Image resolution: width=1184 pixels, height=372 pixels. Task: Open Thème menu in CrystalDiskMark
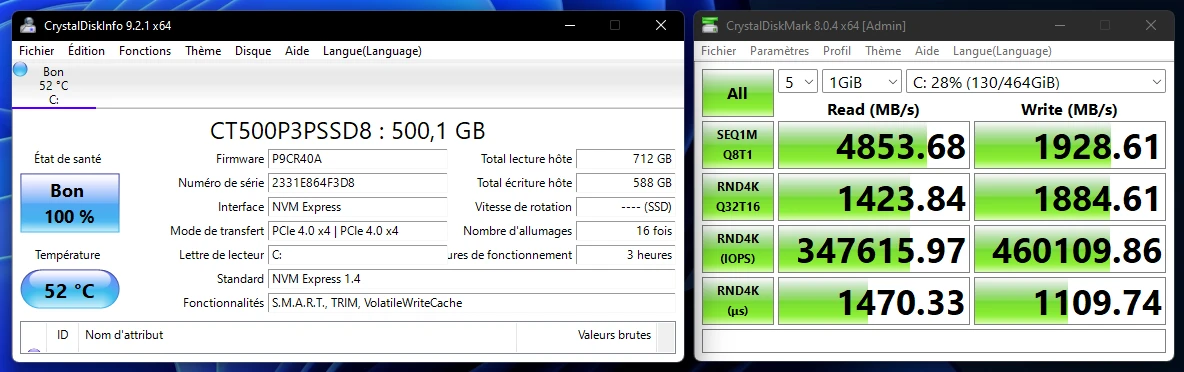[x=883, y=51]
